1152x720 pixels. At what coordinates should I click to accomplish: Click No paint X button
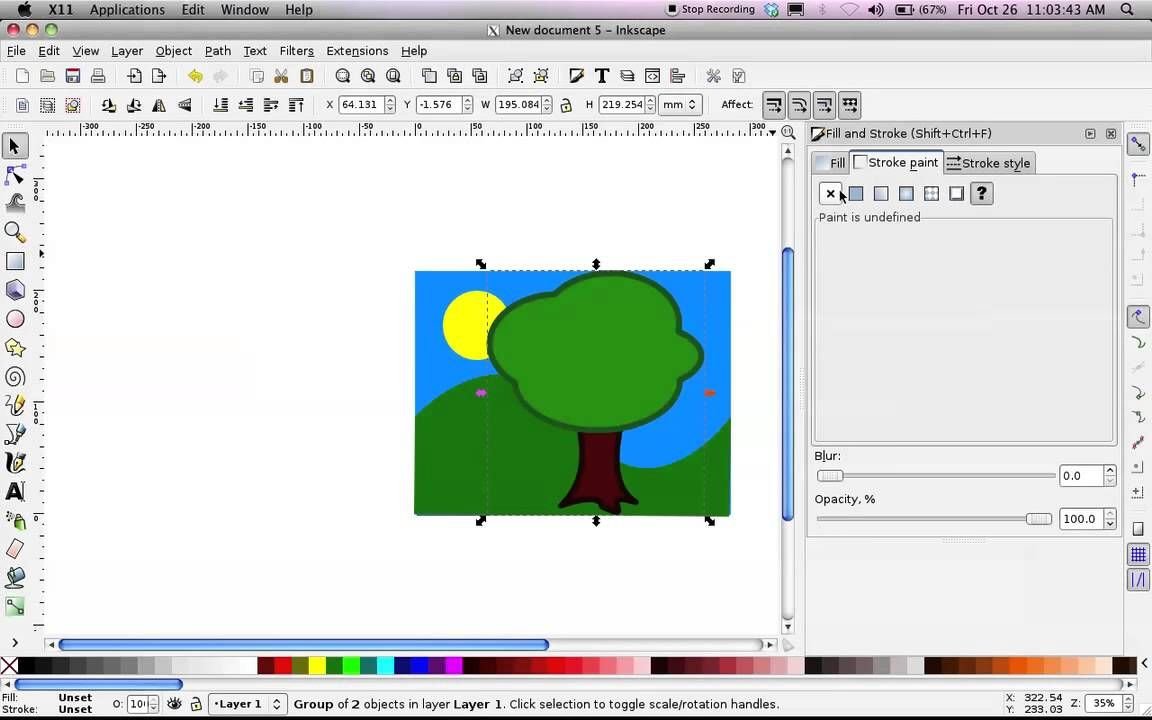click(x=830, y=194)
